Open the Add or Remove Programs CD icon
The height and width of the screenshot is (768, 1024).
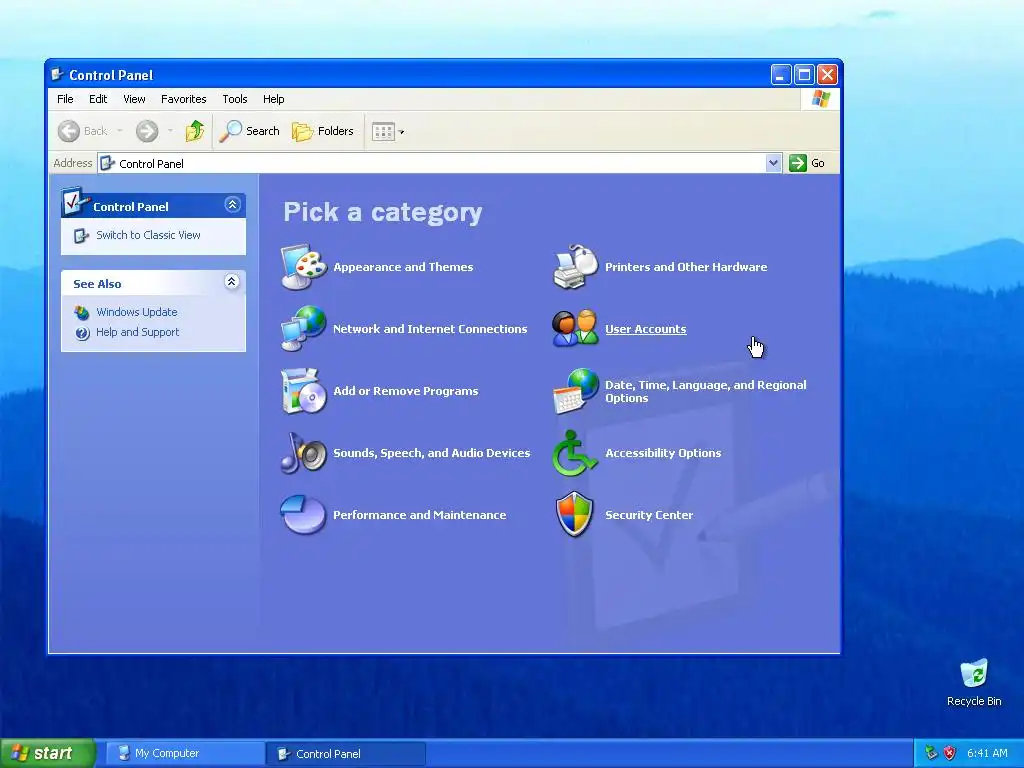click(x=304, y=391)
